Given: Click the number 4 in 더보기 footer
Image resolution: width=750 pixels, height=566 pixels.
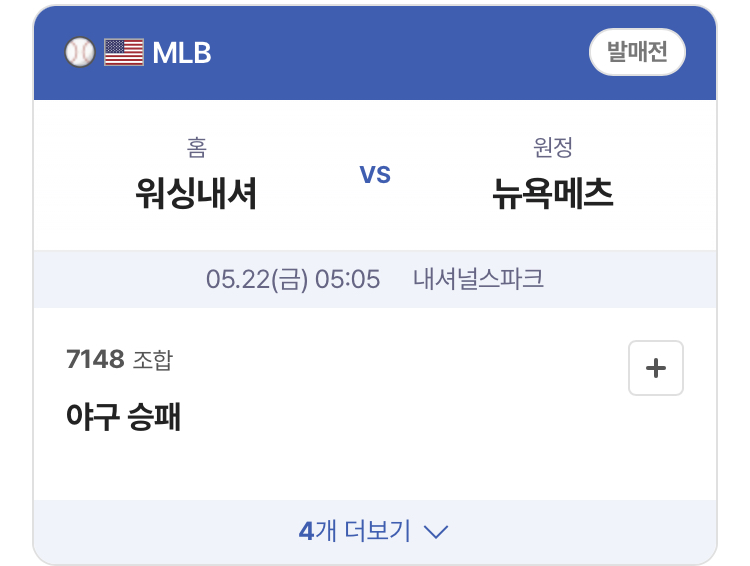Looking at the screenshot, I should coord(306,532).
